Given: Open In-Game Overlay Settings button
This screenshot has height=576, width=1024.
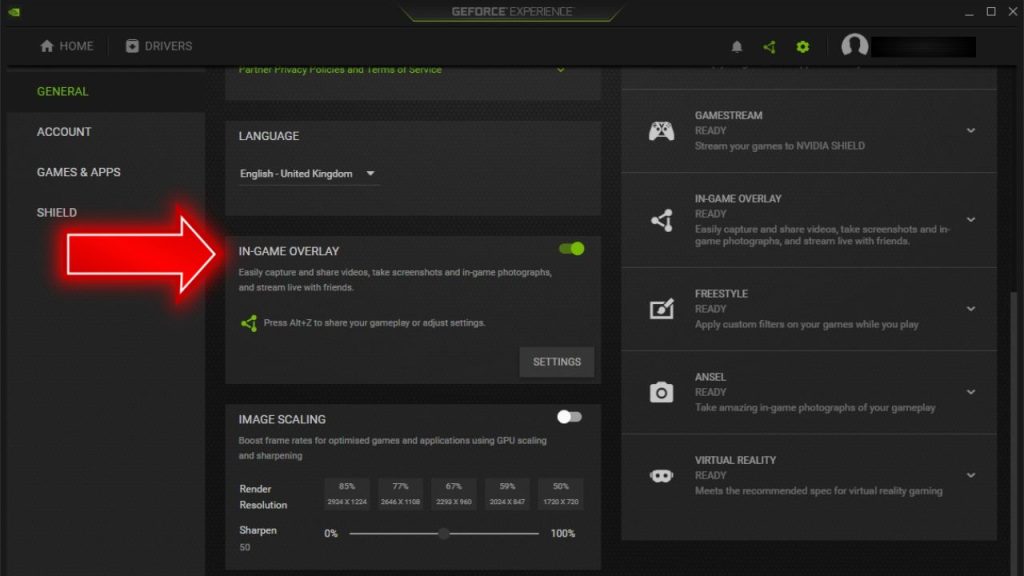Looking at the screenshot, I should point(556,362).
